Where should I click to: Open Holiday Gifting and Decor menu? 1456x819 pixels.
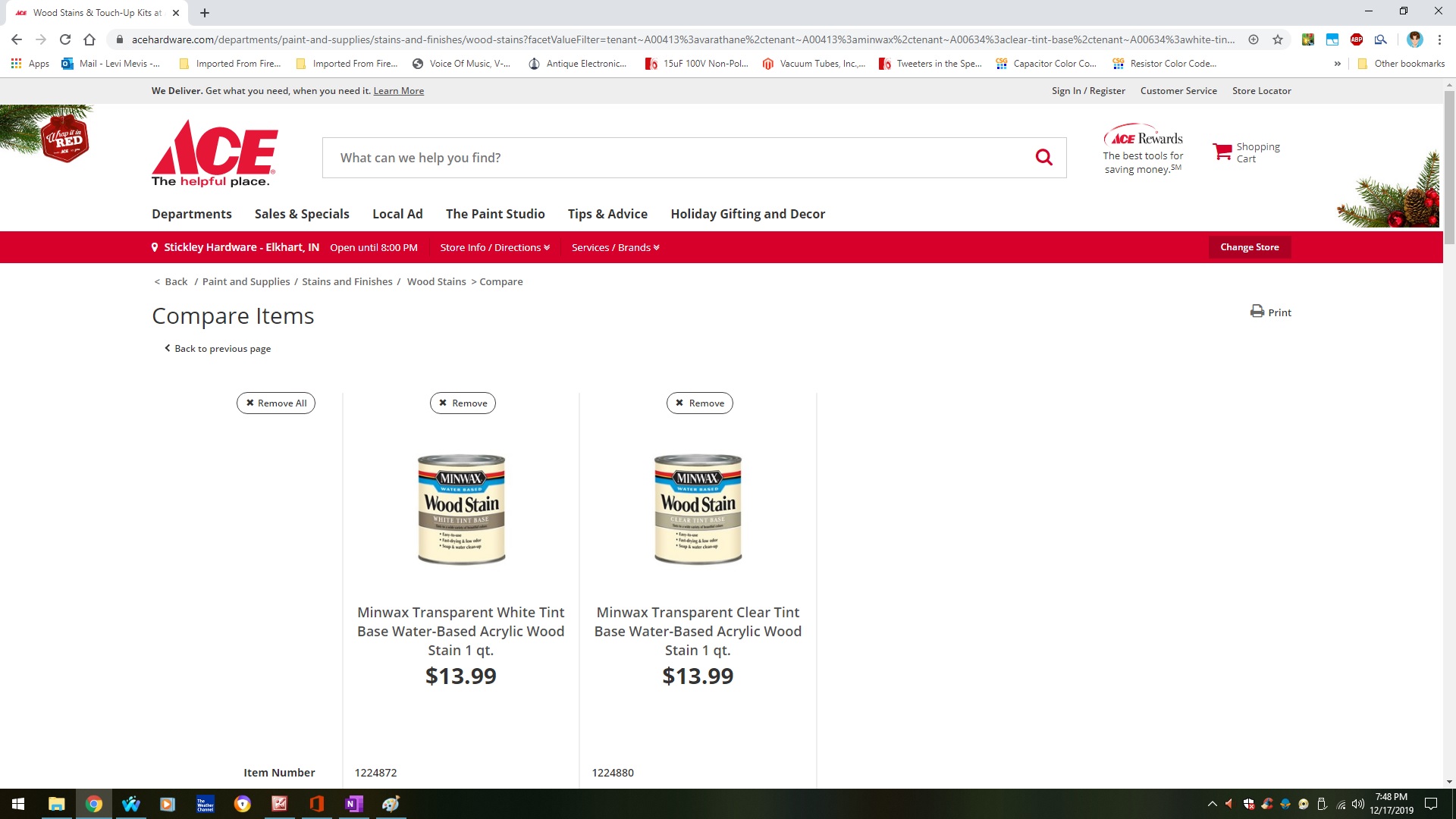[x=748, y=214]
